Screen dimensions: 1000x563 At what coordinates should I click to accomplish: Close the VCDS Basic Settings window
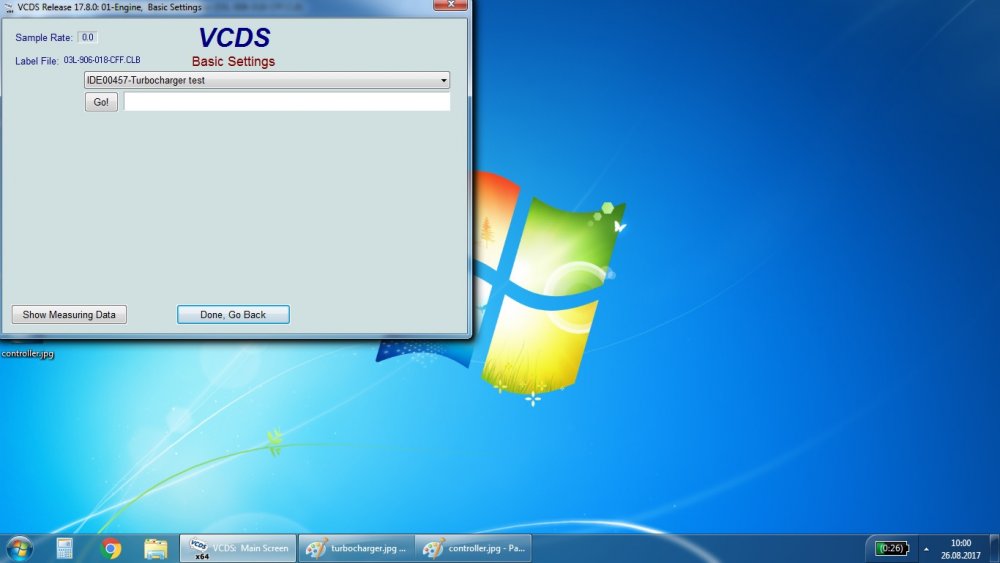click(x=450, y=4)
